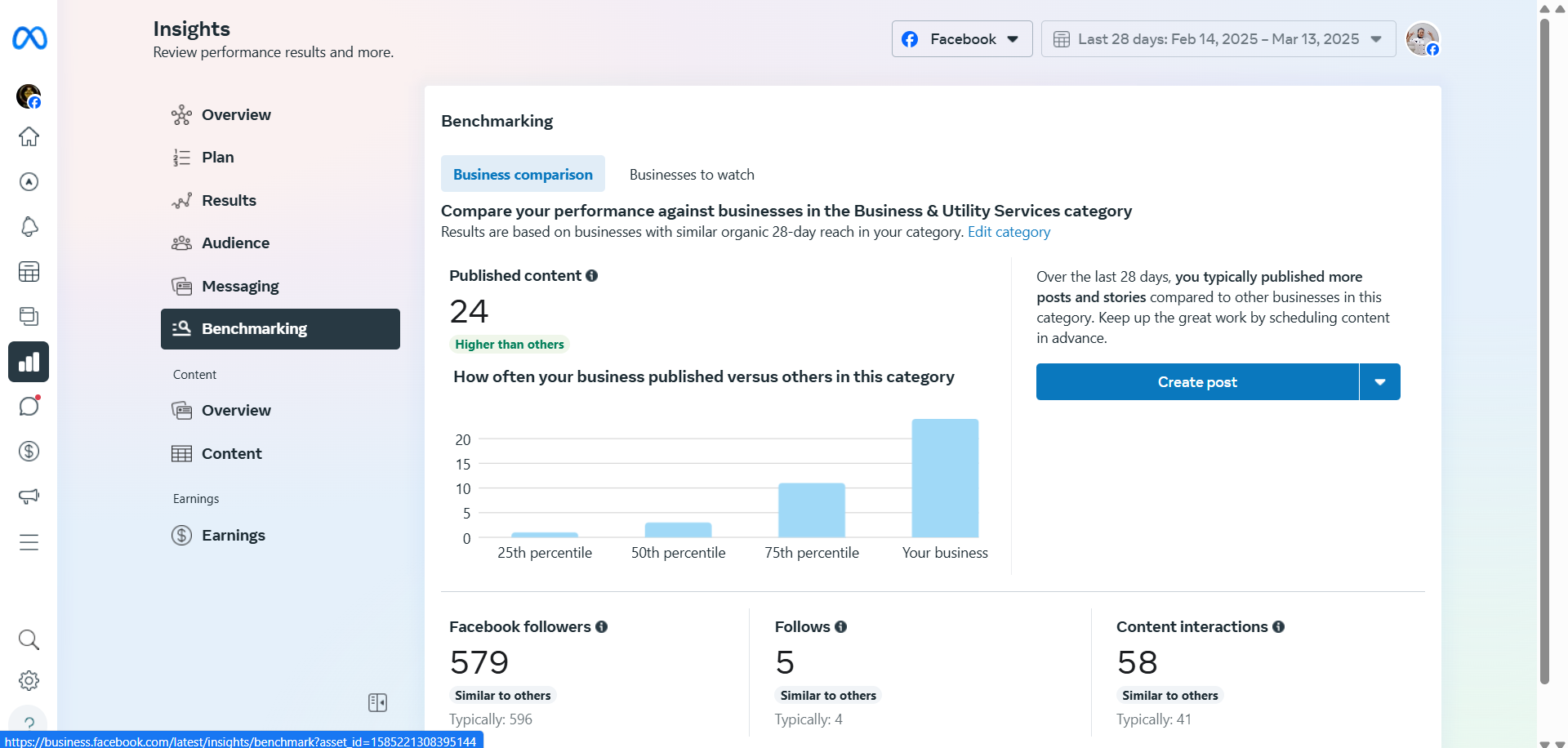Image resolution: width=1568 pixels, height=748 pixels.
Task: Click Typically: 596 text
Action: tap(491, 719)
